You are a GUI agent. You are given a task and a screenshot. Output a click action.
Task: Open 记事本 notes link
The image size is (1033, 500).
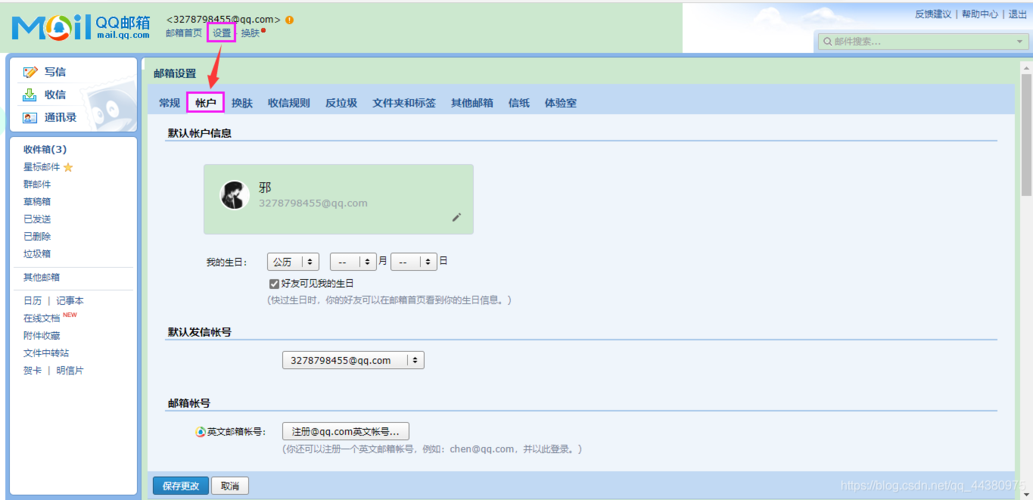pos(70,300)
